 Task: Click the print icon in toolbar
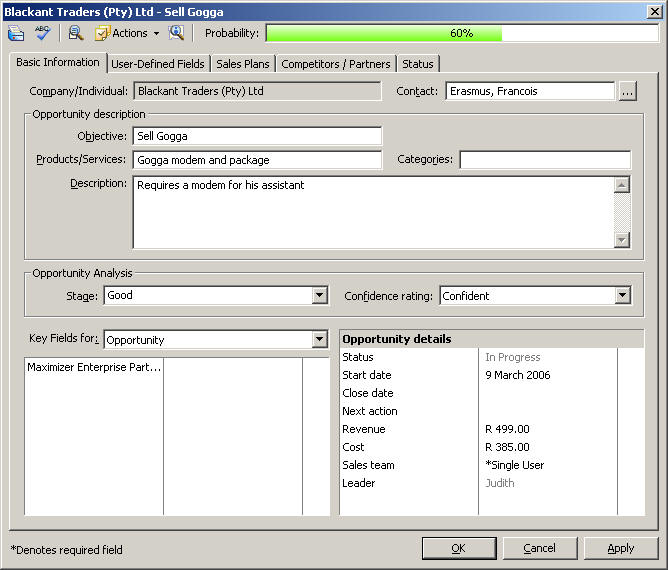point(16,33)
